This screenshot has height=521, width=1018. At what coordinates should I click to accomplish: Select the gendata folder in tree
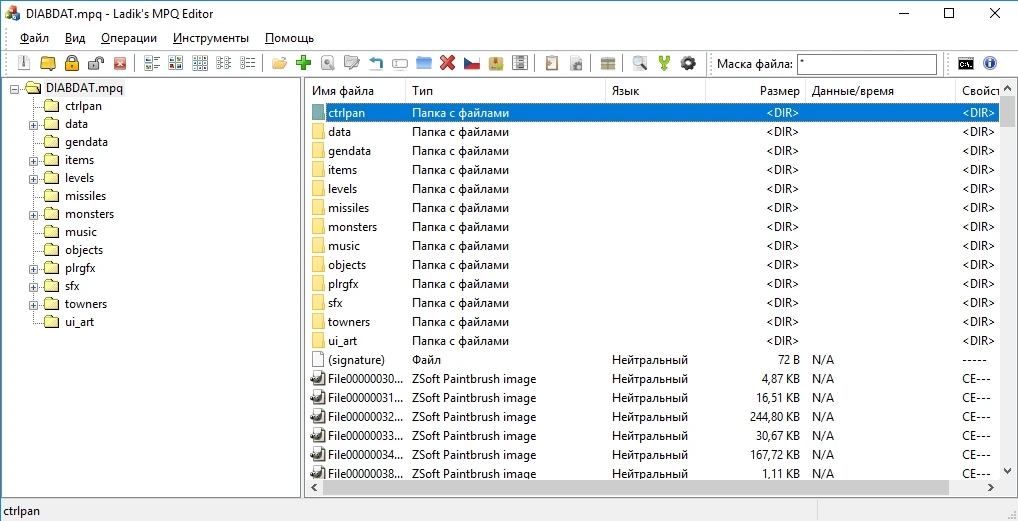[x=86, y=142]
